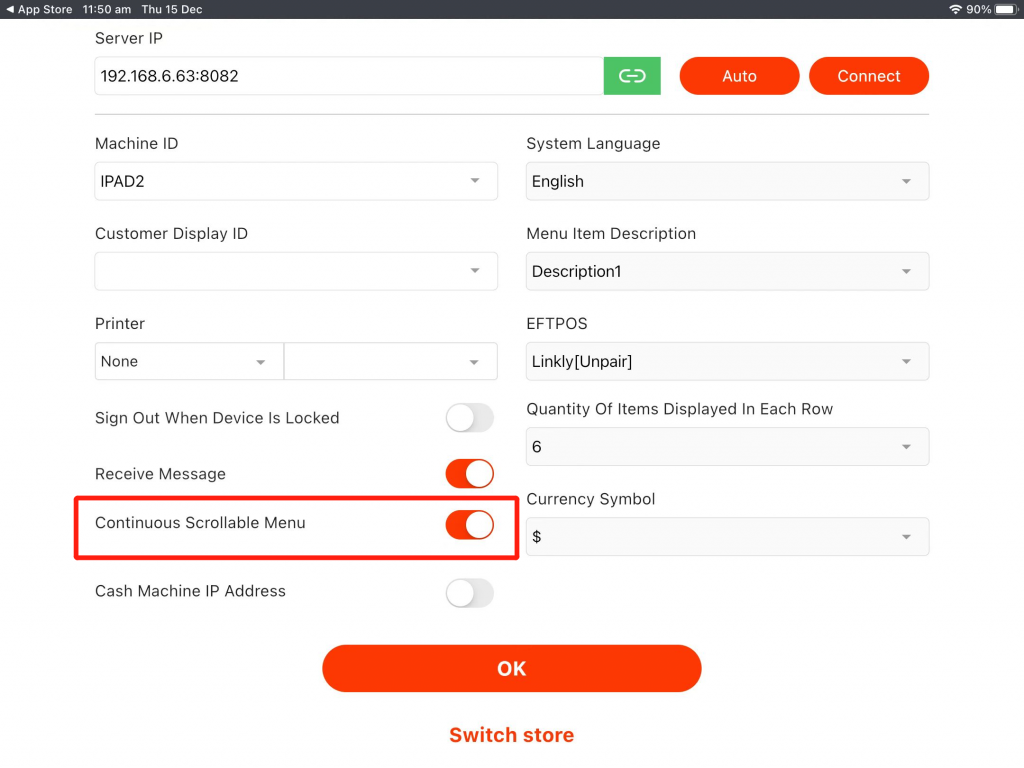Enable Cash Machine IP Address switch
The width and height of the screenshot is (1024, 768).
(x=469, y=592)
